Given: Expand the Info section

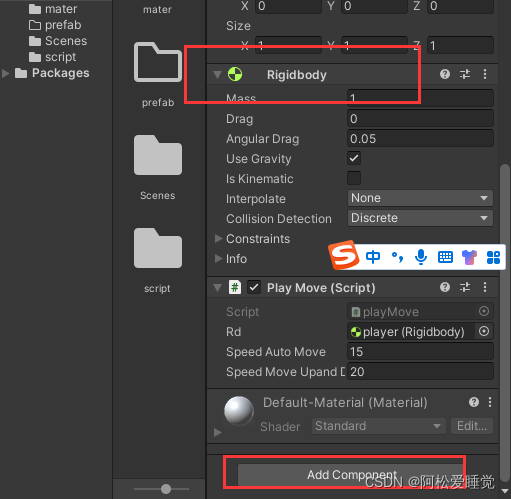Looking at the screenshot, I should coord(218,258).
